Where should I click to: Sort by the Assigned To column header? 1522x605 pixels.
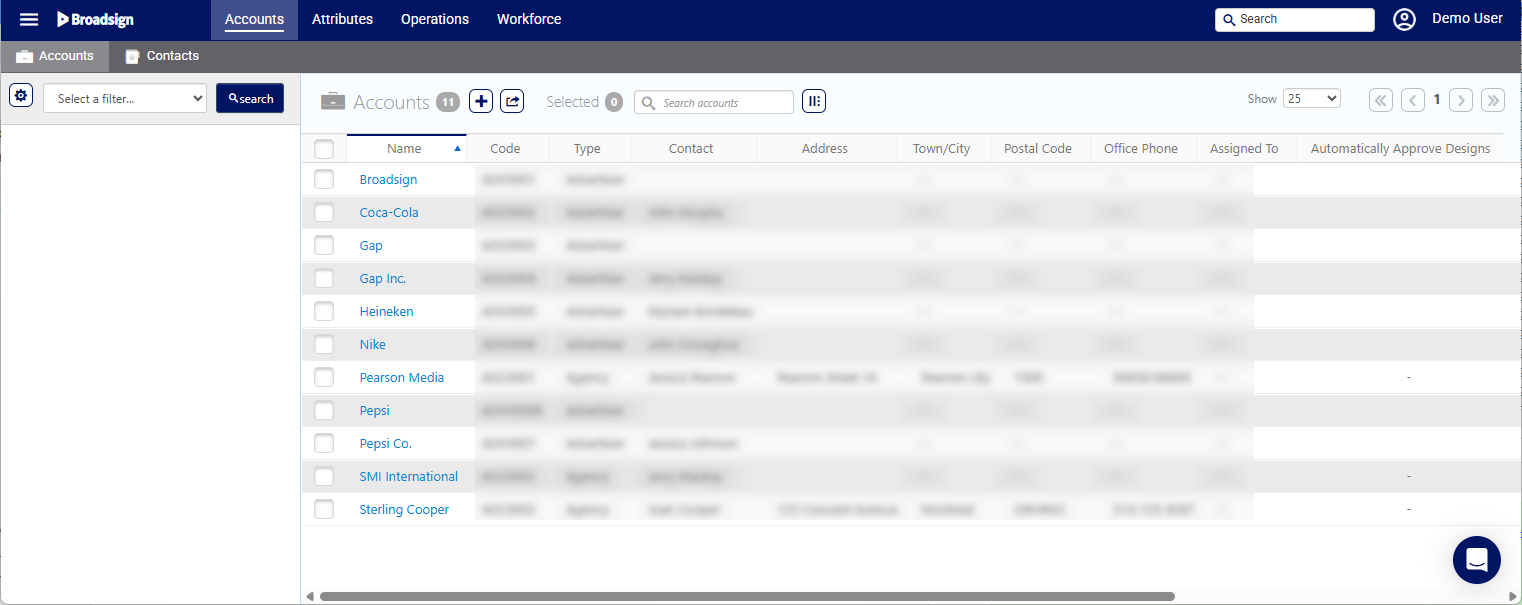pyautogui.click(x=1244, y=149)
